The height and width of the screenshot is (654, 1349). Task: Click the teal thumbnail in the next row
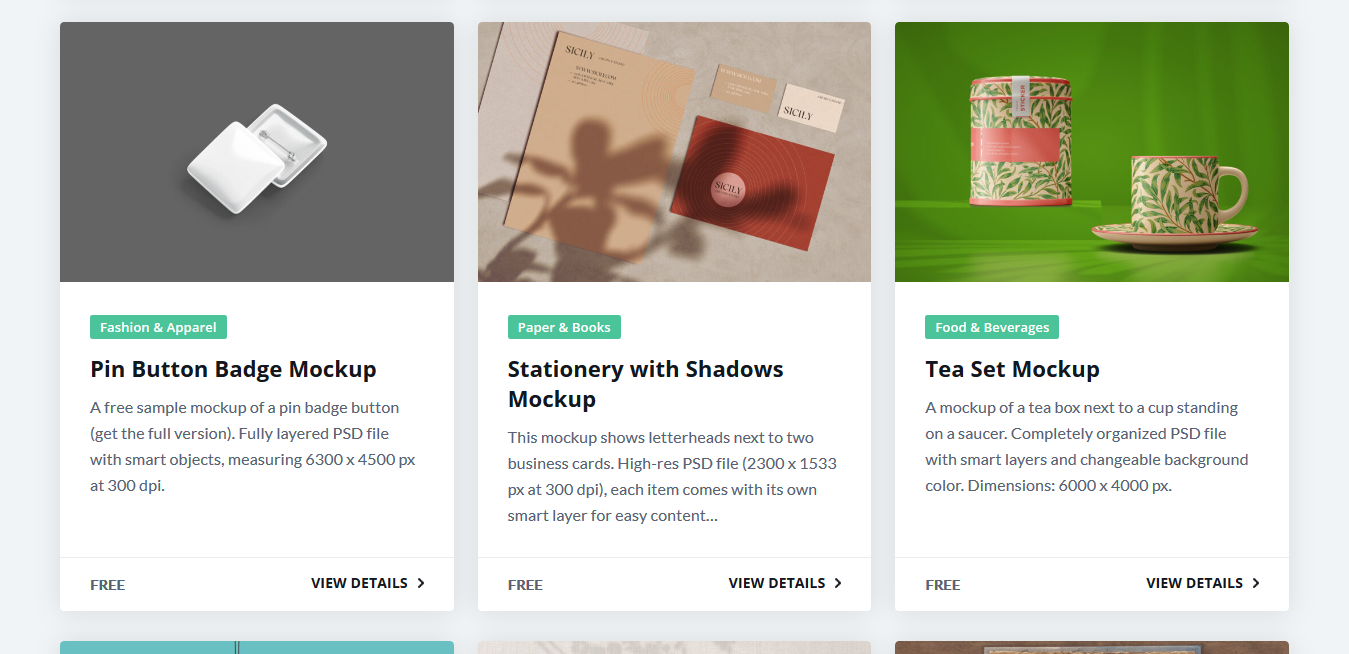(256, 647)
